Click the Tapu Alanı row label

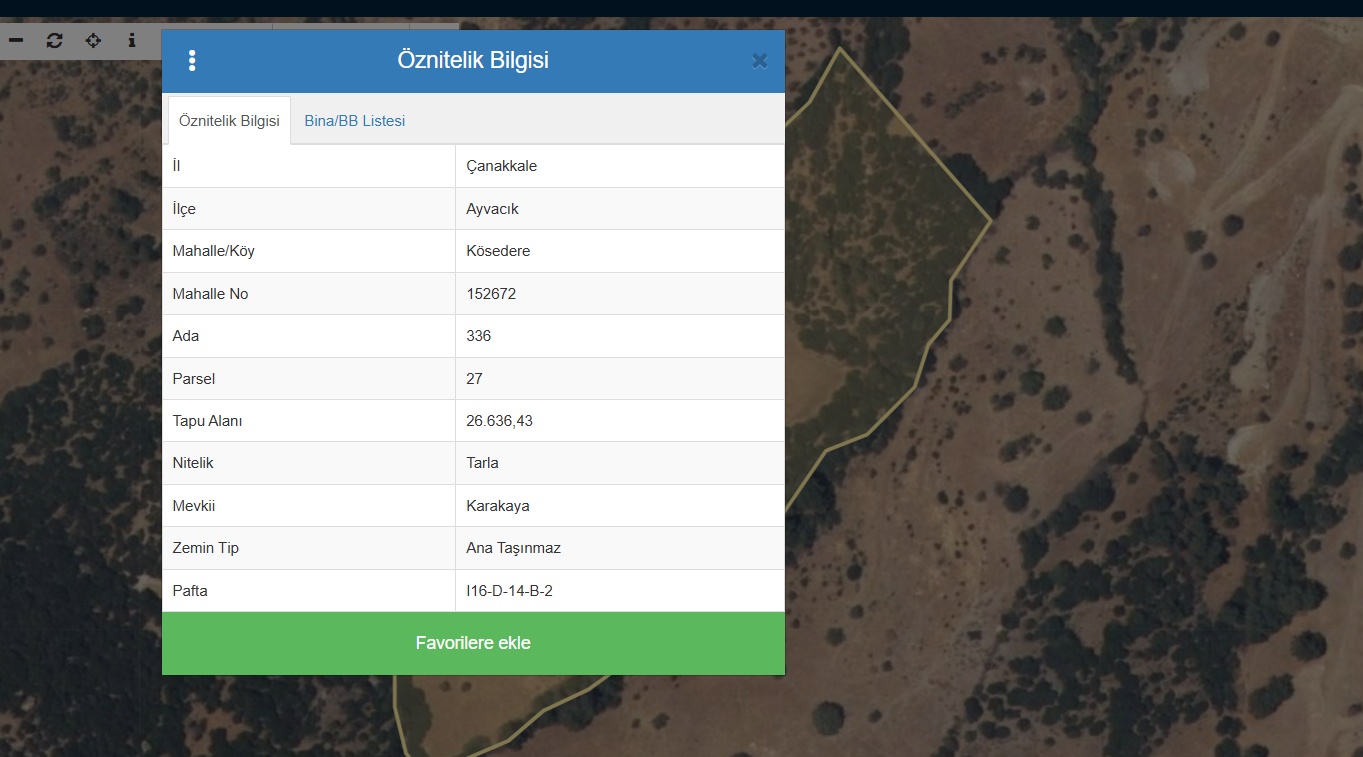[x=208, y=421]
